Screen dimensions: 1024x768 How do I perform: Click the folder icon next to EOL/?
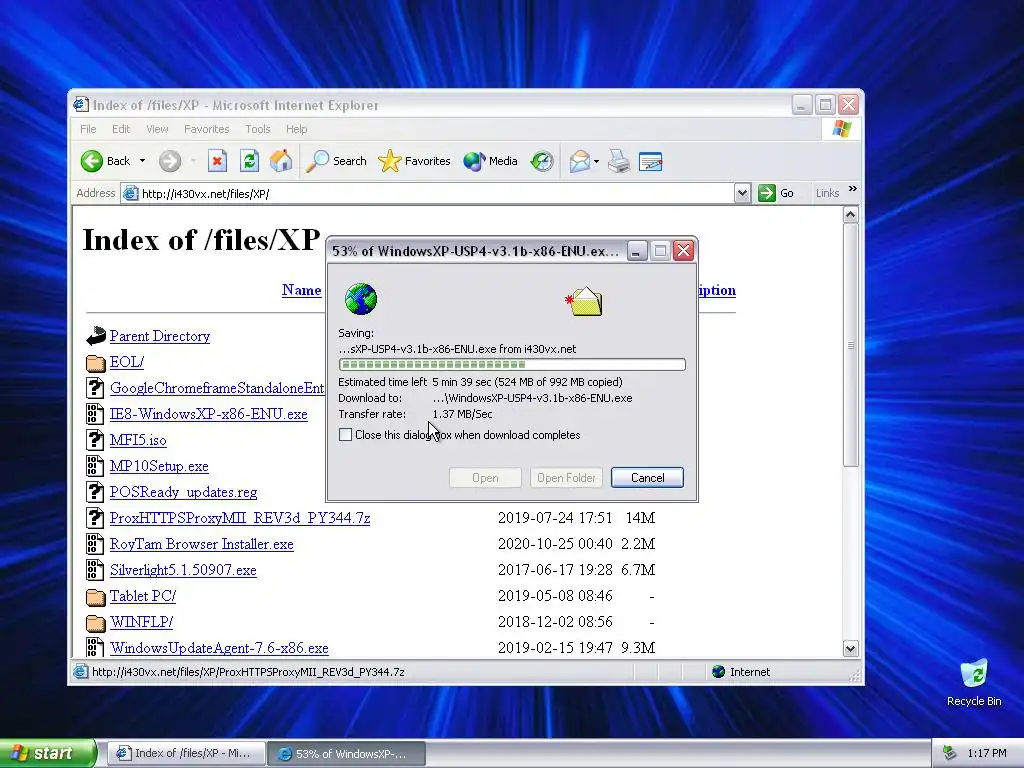click(x=95, y=362)
